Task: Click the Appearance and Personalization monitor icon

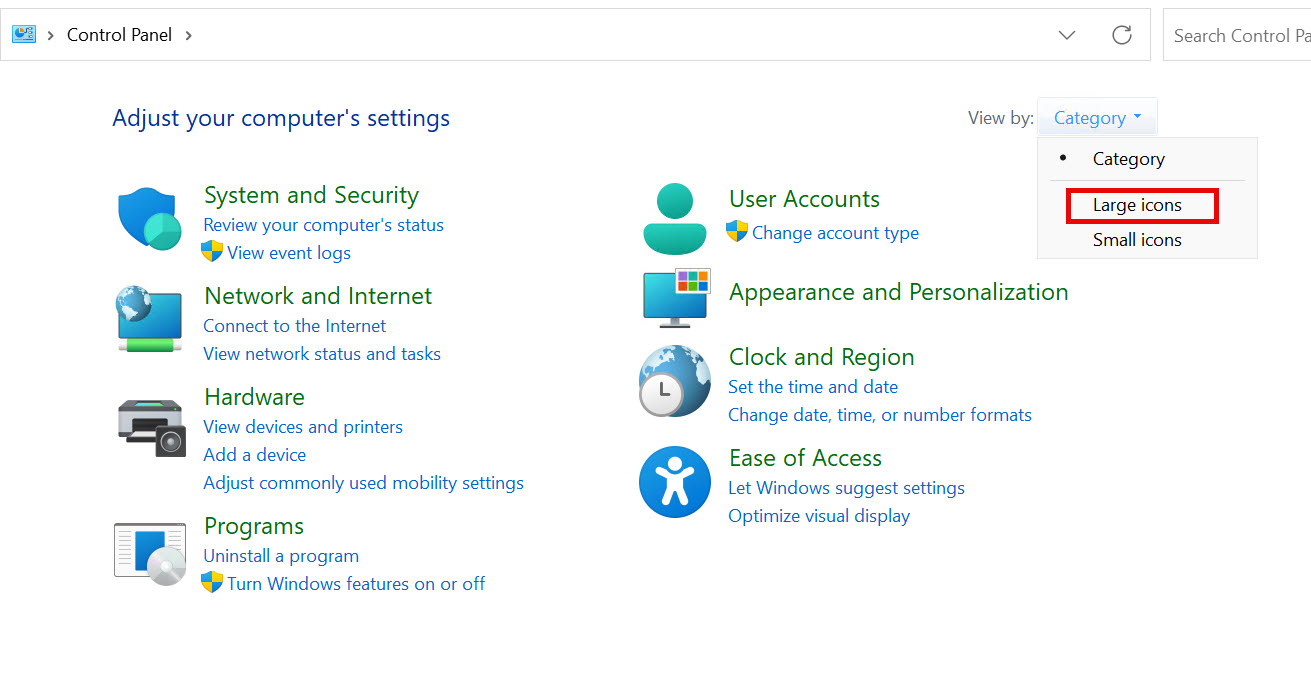Action: click(x=676, y=297)
